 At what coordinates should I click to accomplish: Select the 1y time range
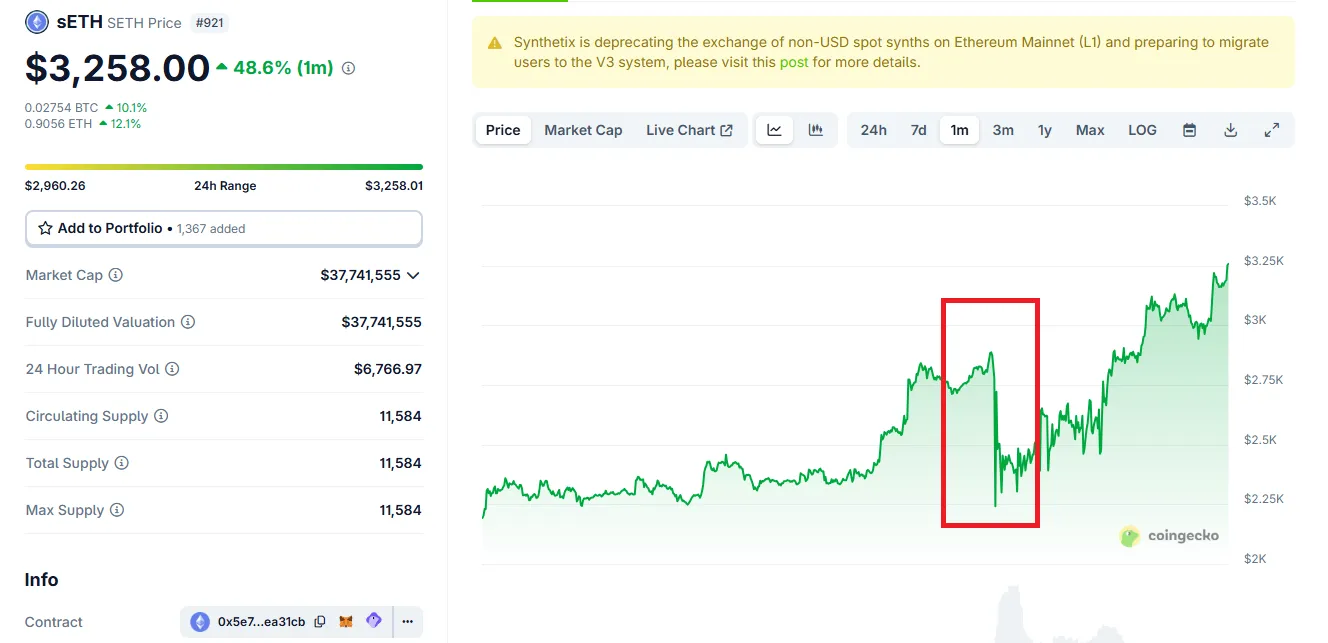[x=1044, y=130]
